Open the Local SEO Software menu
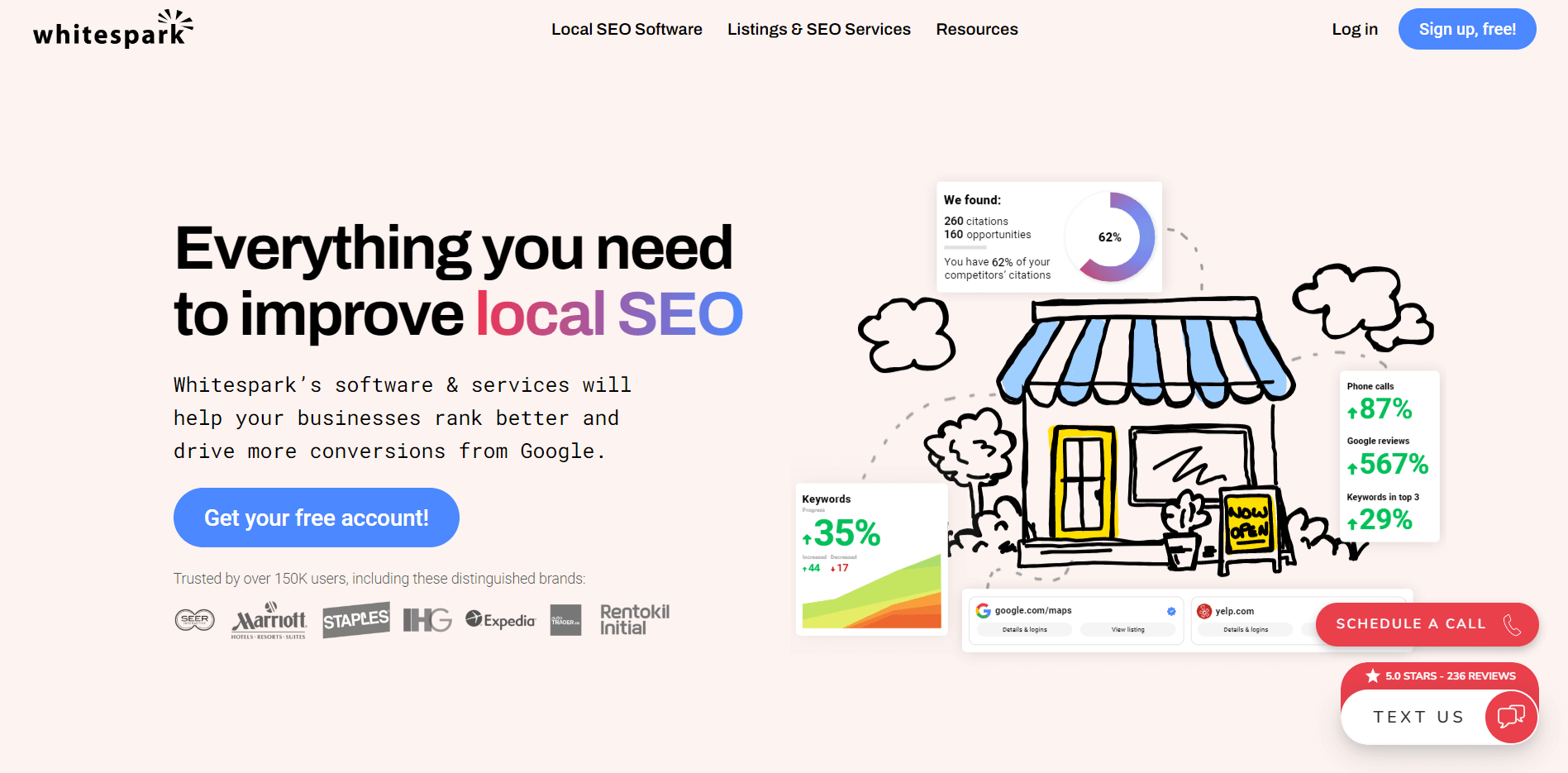The image size is (1568, 773). coord(626,29)
